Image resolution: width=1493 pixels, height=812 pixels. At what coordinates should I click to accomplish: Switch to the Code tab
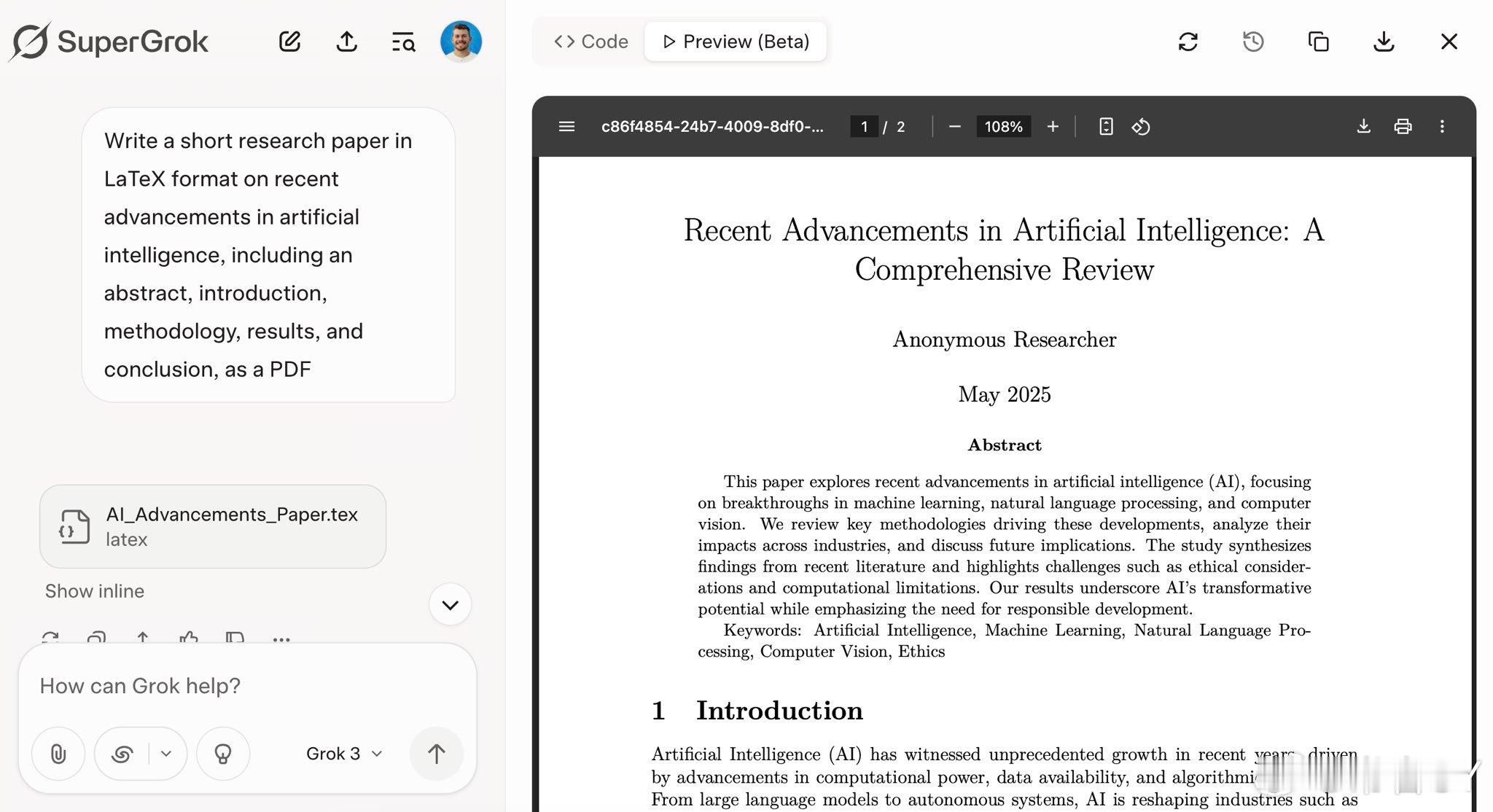pyautogui.click(x=590, y=42)
